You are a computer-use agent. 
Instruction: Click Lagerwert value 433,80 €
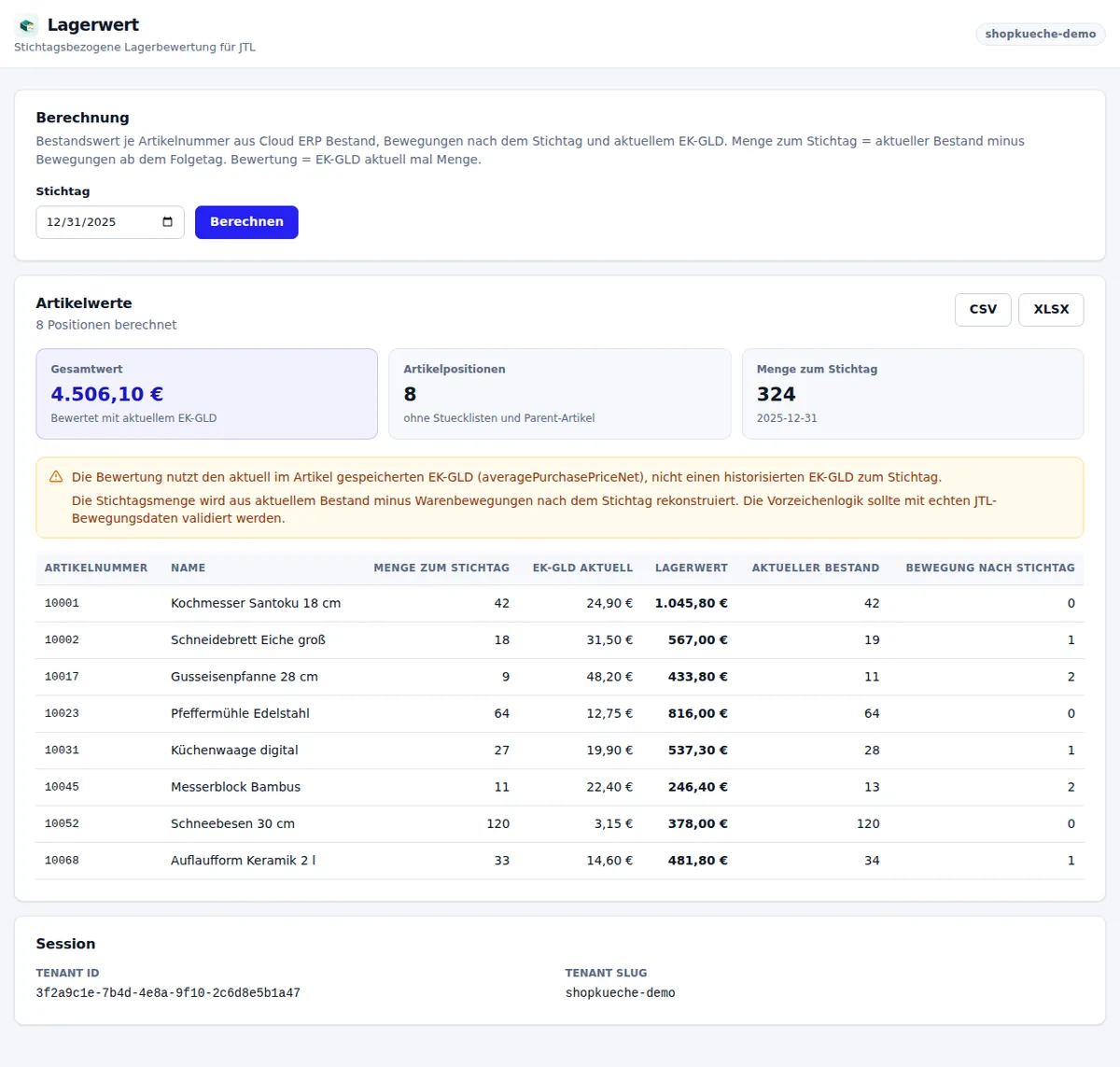click(x=698, y=677)
